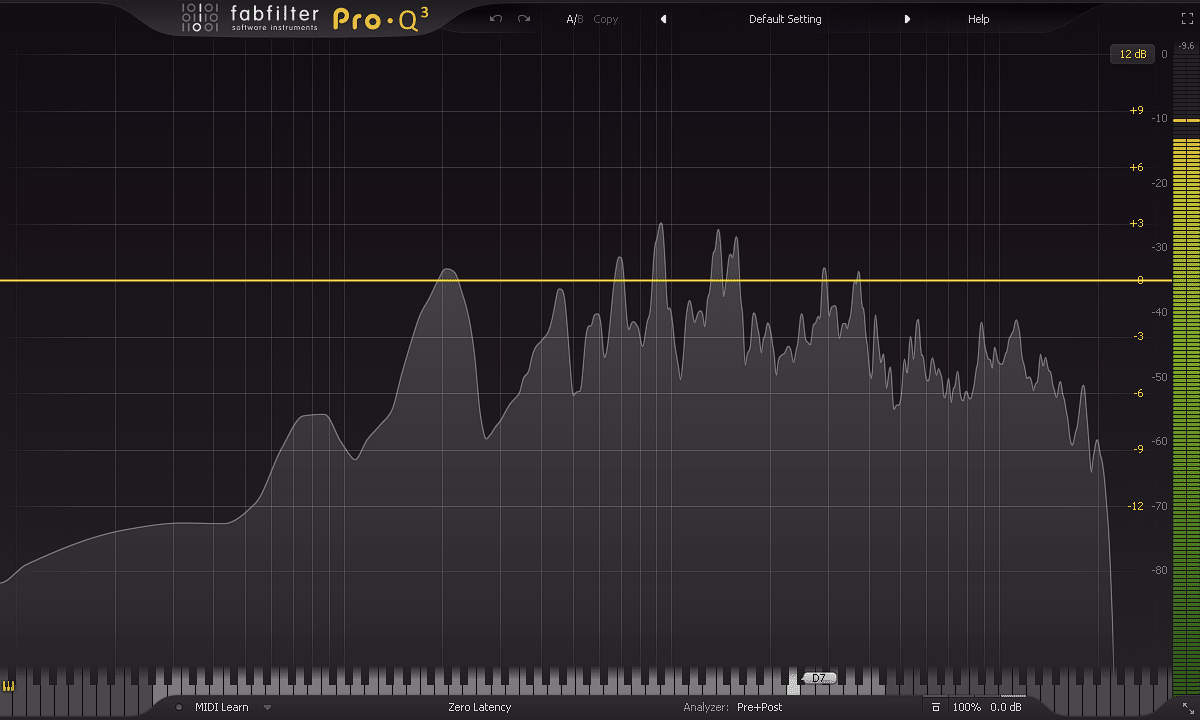This screenshot has width=1200, height=720.
Task: Click the resize corner arrow icon
Action: click(1187, 707)
